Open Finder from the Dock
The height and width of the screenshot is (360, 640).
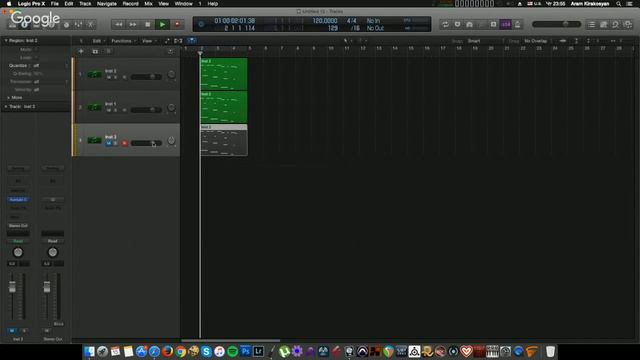(x=89, y=351)
